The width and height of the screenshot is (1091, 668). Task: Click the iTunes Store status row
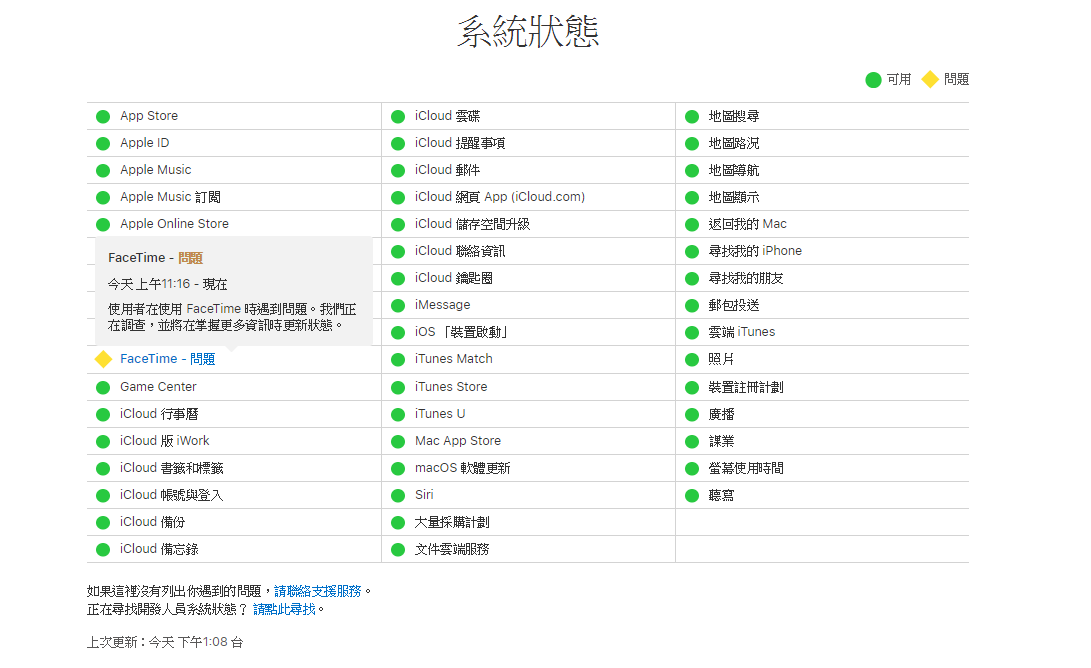528,387
